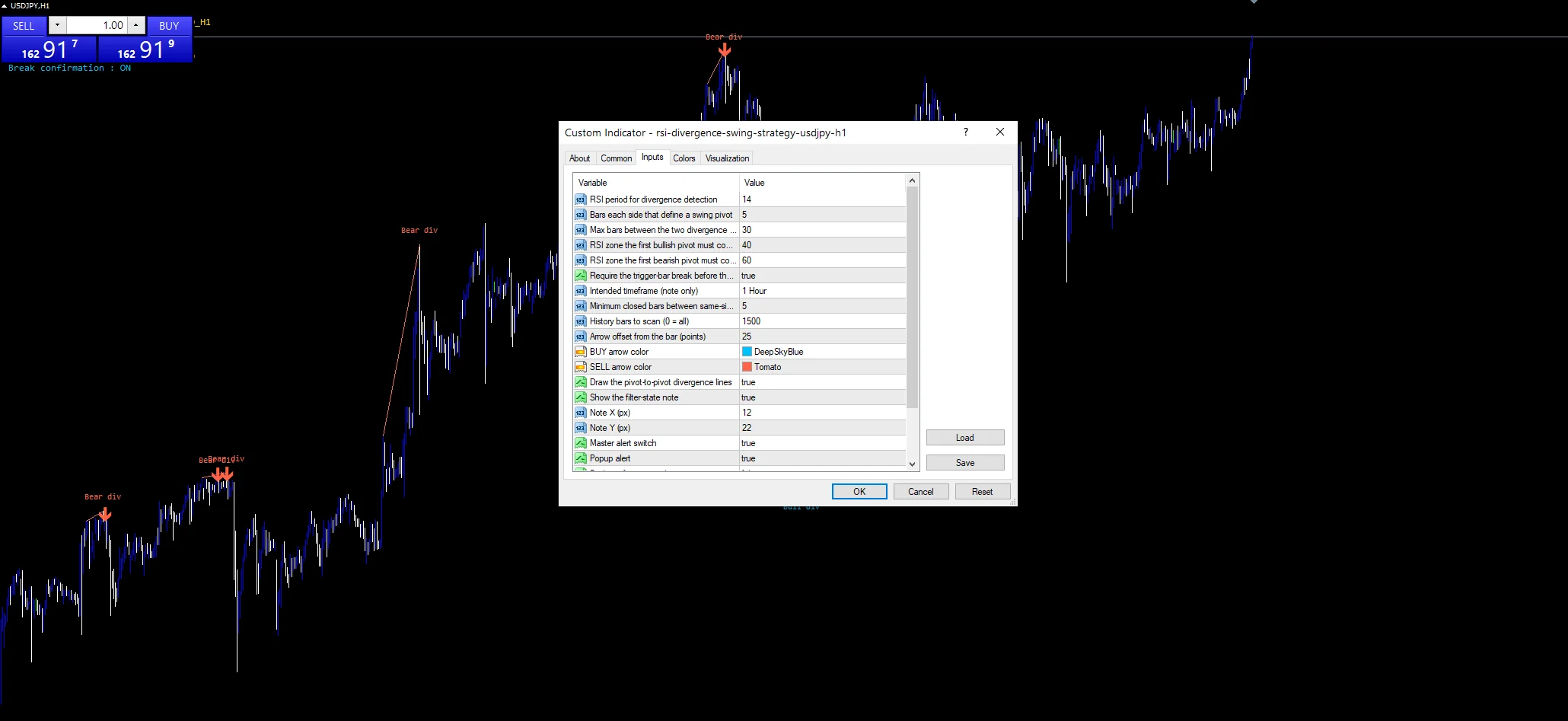Image resolution: width=1568 pixels, height=721 pixels.
Task: Click the color icon beside SELL arrow color
Action: 580,367
